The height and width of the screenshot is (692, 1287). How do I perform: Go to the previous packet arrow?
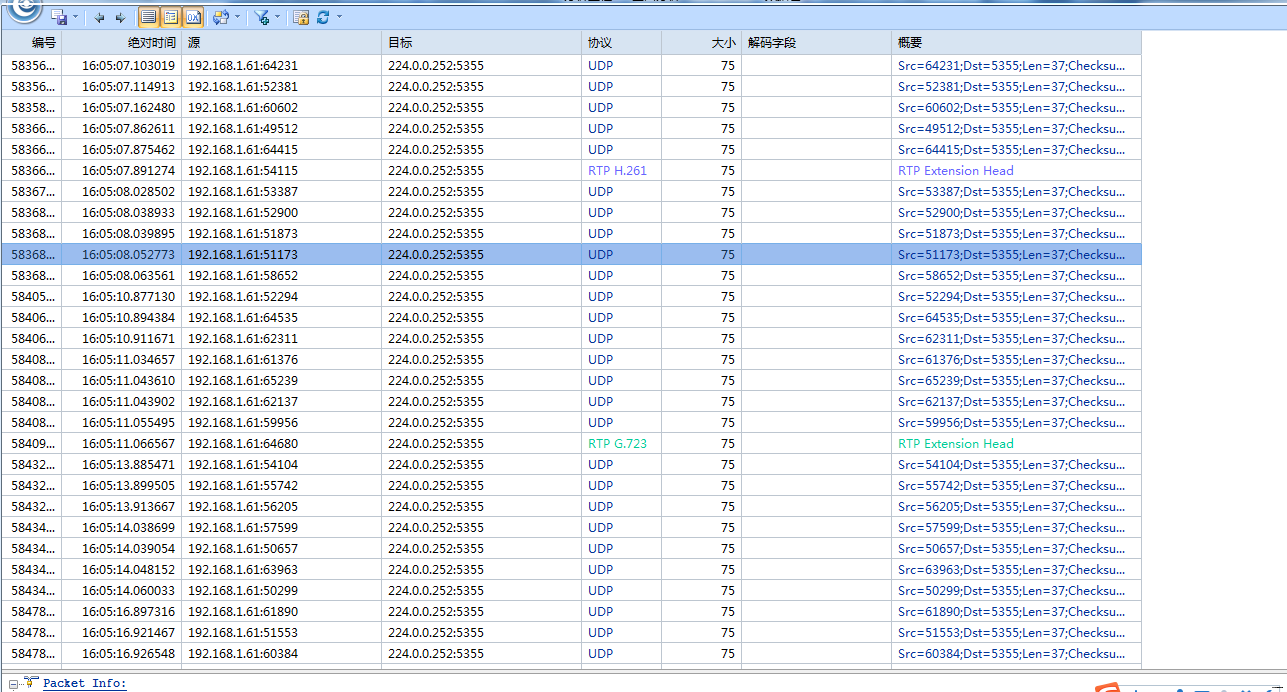[100, 17]
